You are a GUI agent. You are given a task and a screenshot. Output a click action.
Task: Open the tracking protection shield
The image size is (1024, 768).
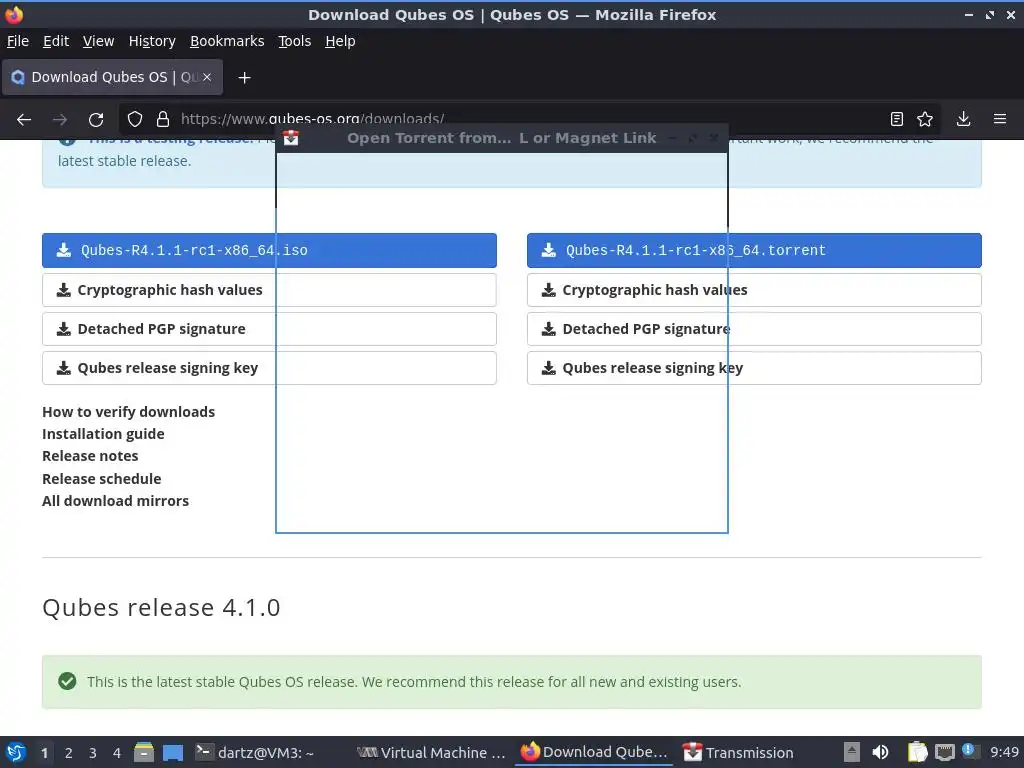(x=135, y=119)
